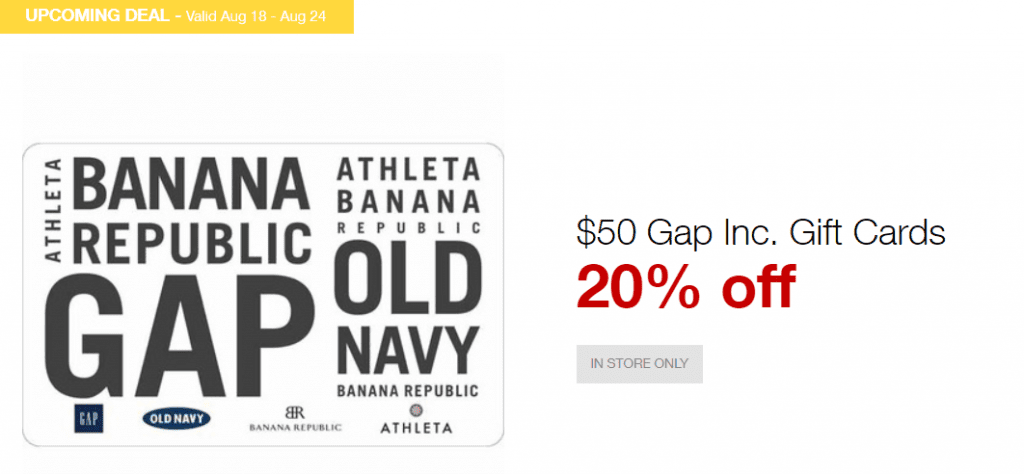Viewport: 1024px width, 474px height.
Task: Click the large OLD NAVY text on card
Action: coord(408,308)
